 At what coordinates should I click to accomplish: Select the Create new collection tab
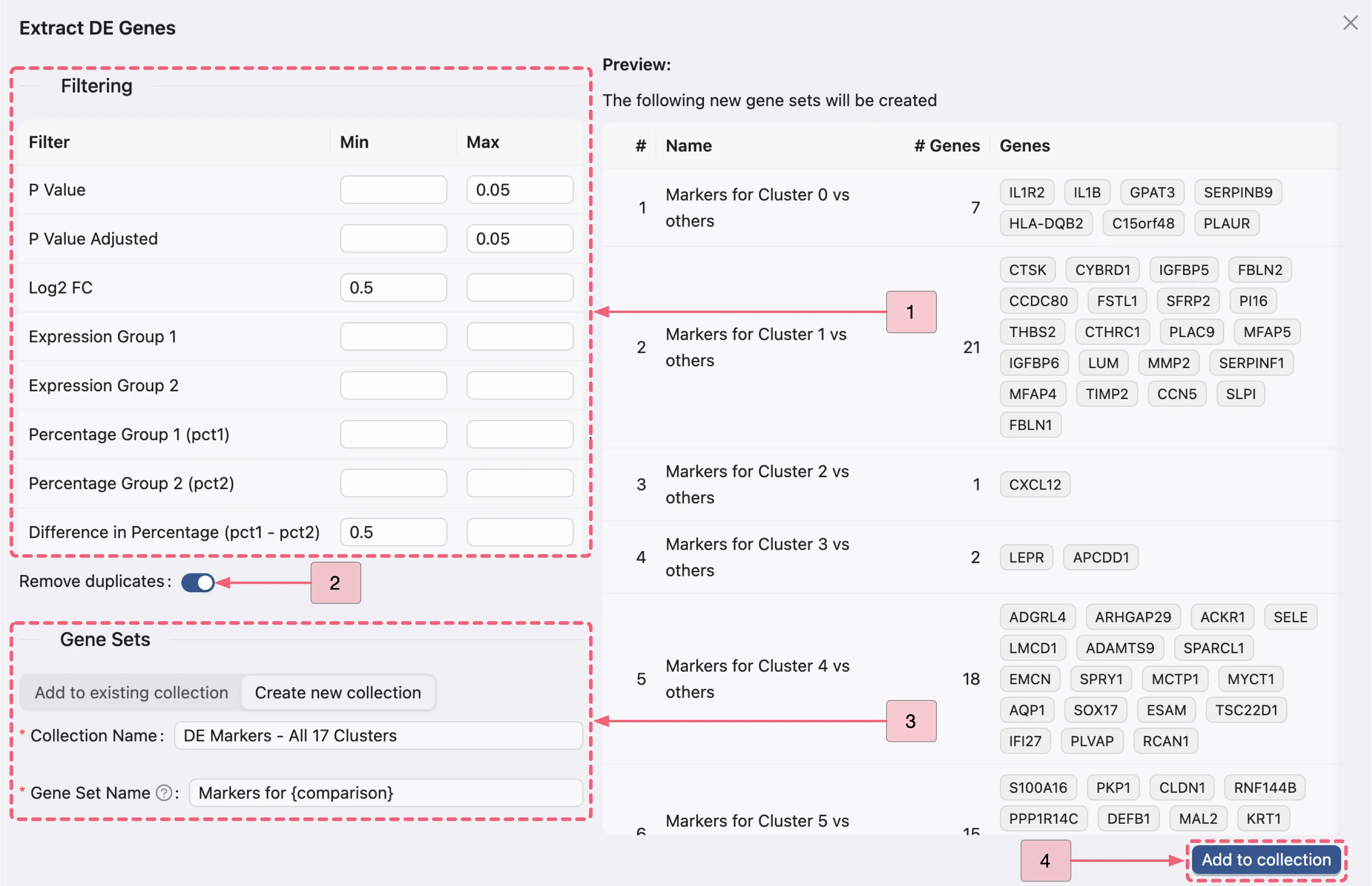click(x=338, y=692)
